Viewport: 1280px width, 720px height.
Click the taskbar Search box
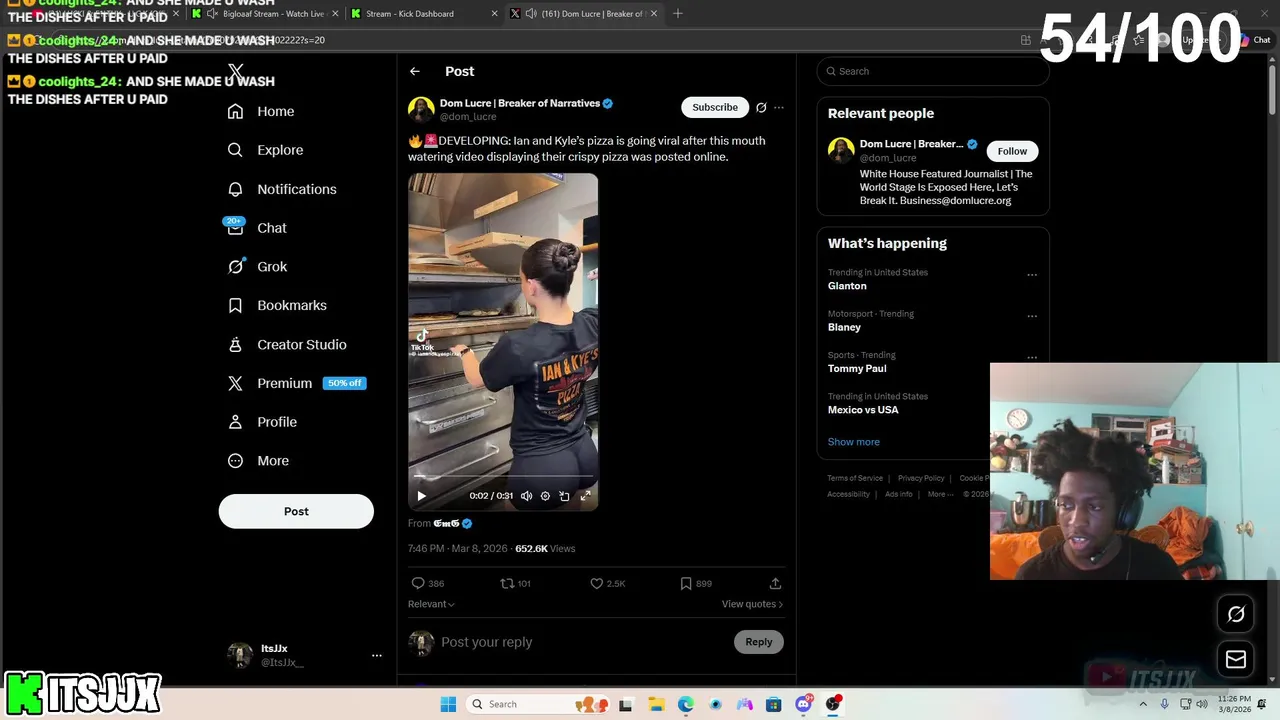pyautogui.click(x=538, y=704)
